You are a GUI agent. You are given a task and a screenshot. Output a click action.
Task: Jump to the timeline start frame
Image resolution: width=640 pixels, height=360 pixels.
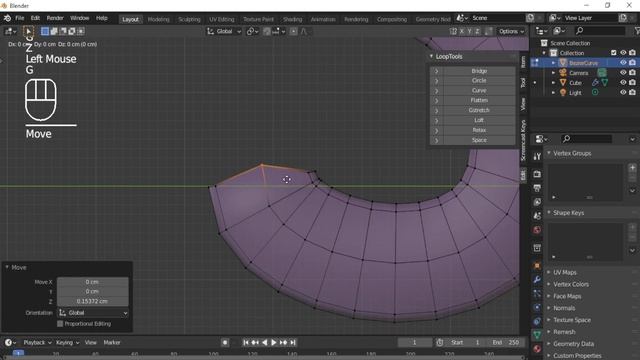[x=246, y=342]
